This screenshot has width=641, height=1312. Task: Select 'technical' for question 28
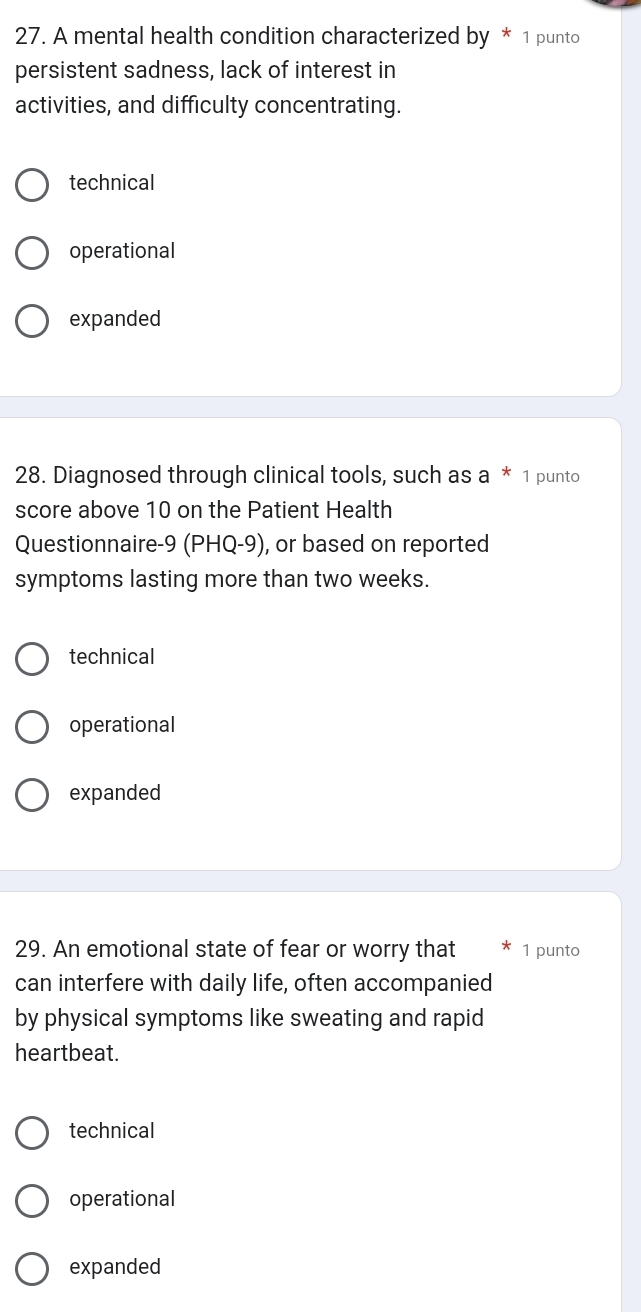point(32,659)
